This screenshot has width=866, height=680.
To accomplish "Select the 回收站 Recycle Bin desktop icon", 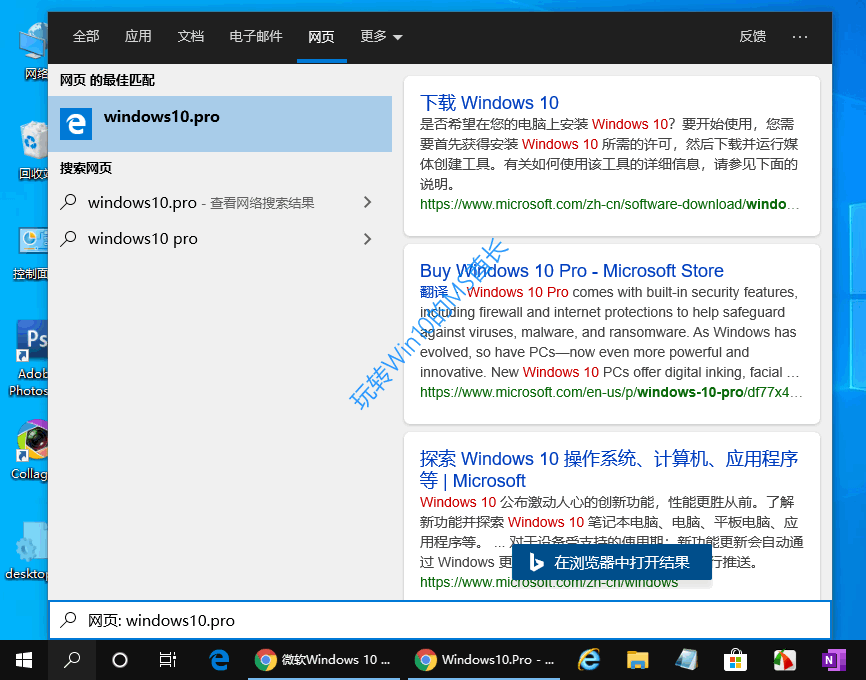I will 33,150.
